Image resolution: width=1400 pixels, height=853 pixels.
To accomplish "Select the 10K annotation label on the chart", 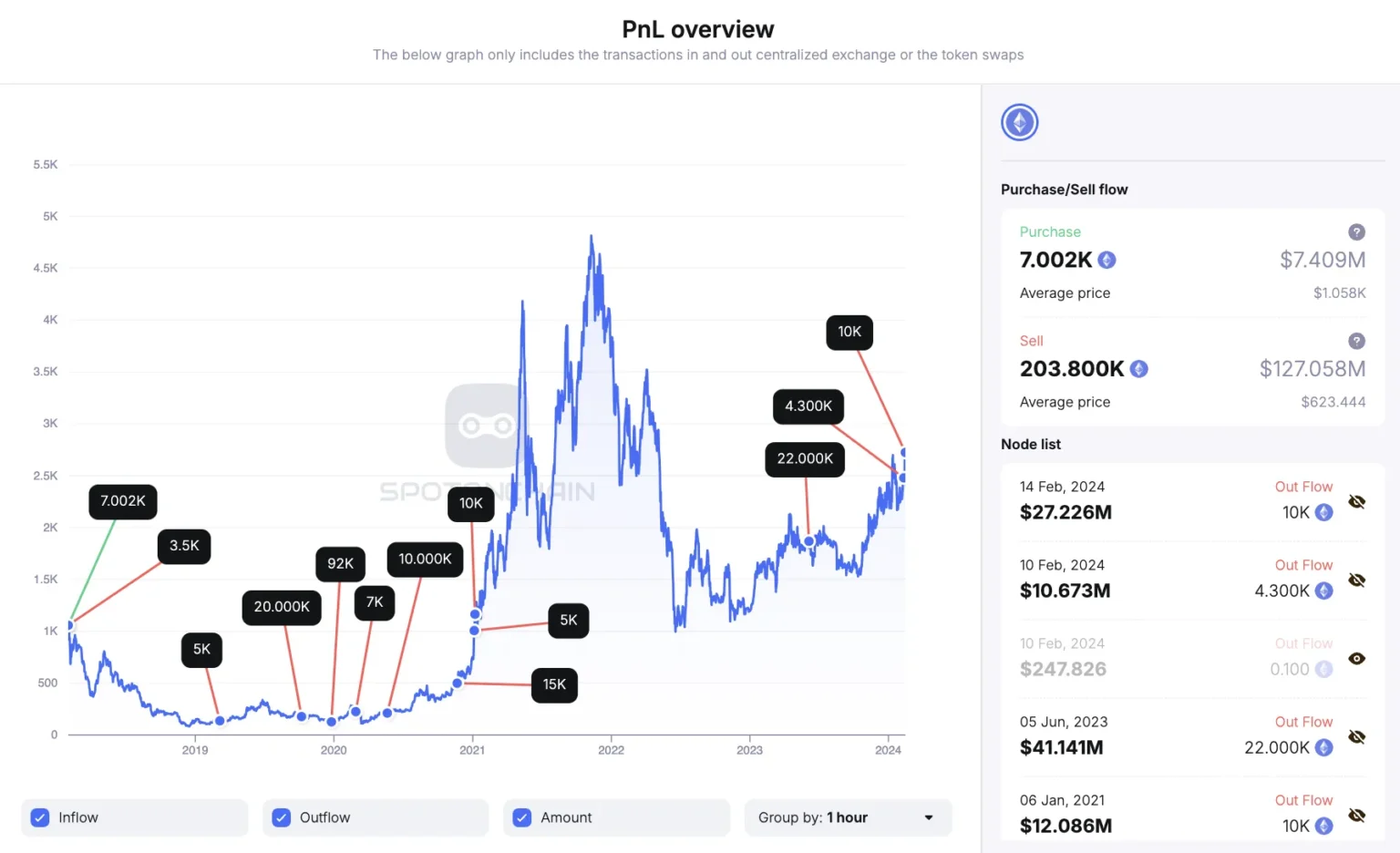I will [x=849, y=332].
